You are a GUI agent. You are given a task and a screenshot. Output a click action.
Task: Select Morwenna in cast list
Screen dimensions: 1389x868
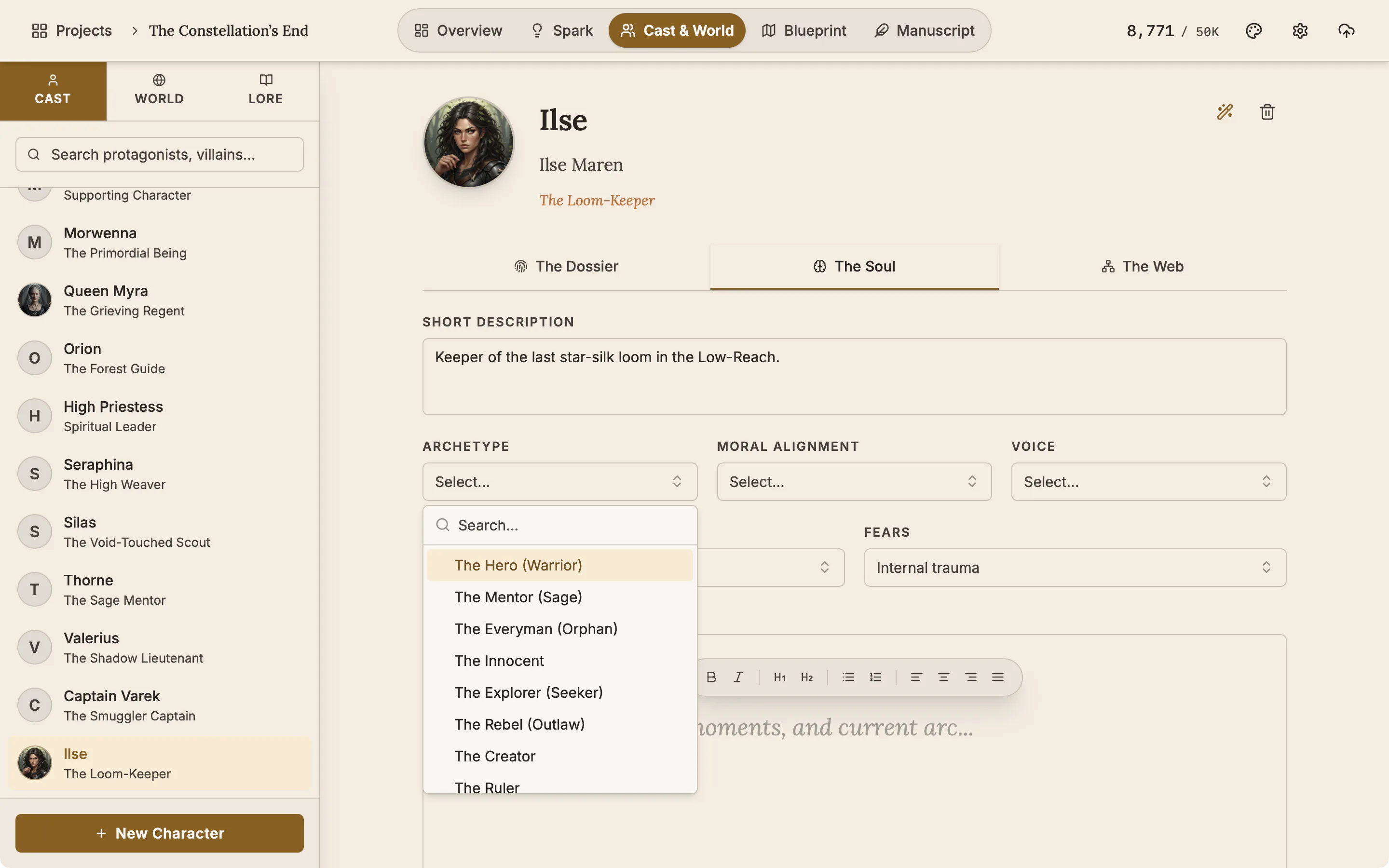(x=159, y=242)
